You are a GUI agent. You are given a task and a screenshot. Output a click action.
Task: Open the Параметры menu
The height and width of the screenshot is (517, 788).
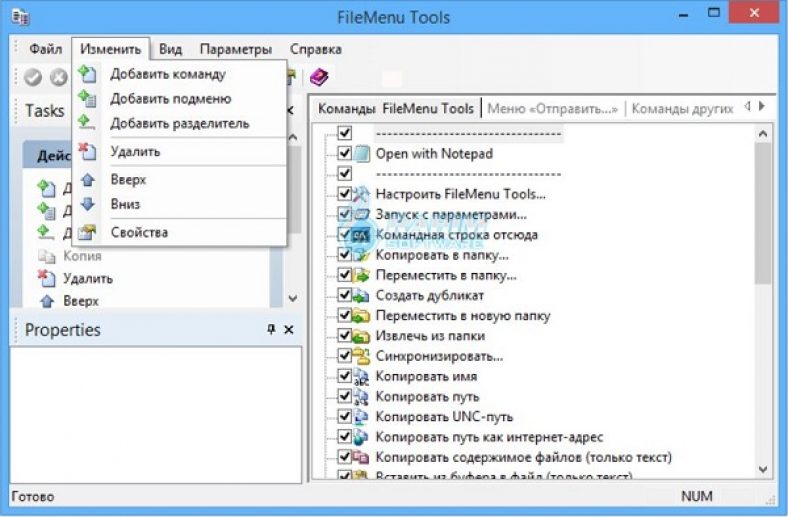236,49
